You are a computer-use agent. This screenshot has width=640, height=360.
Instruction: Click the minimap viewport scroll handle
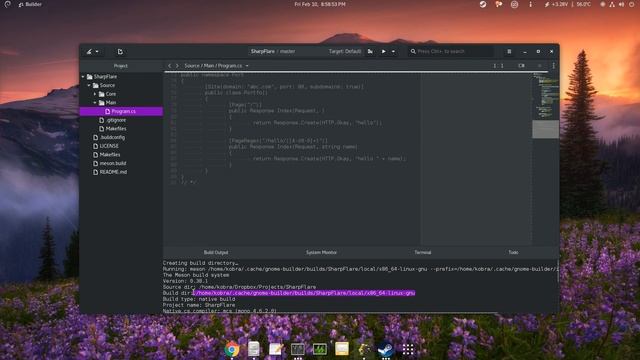point(546,129)
